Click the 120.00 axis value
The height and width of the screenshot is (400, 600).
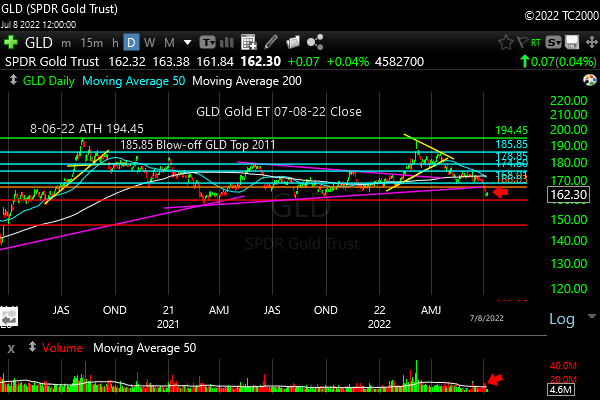click(x=569, y=289)
